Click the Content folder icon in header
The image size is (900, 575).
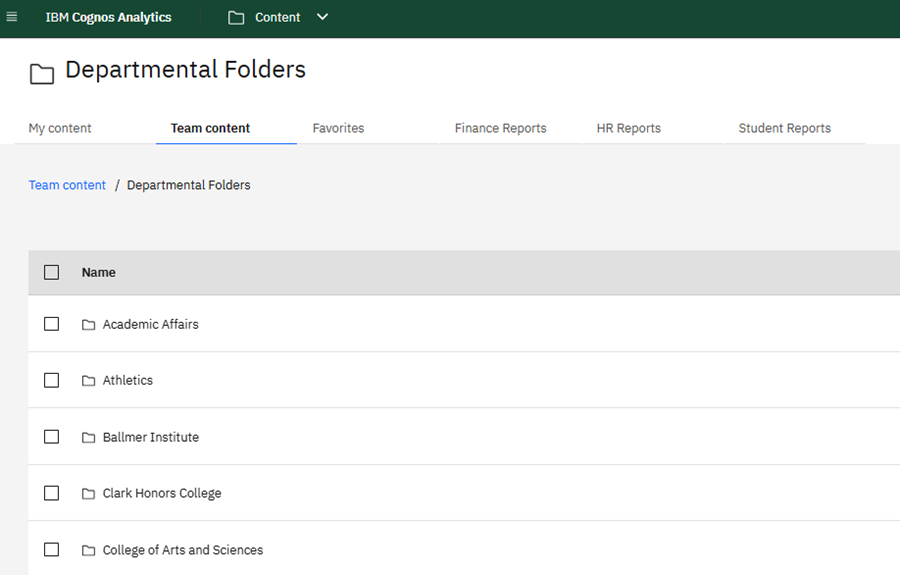tap(236, 18)
